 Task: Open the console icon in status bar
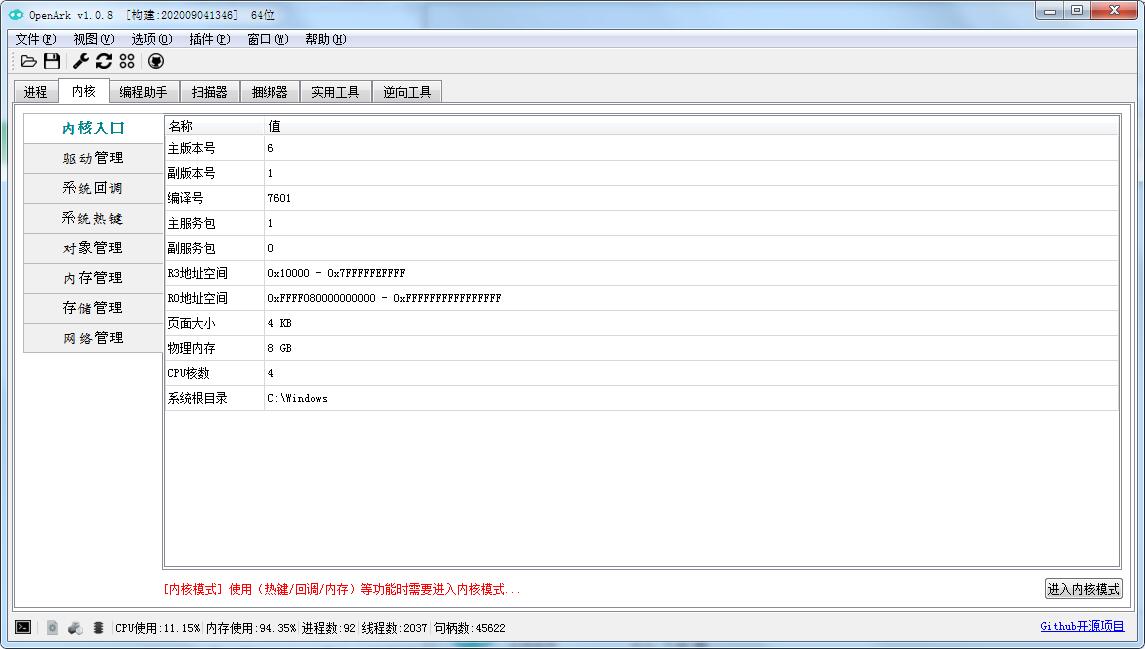23,627
